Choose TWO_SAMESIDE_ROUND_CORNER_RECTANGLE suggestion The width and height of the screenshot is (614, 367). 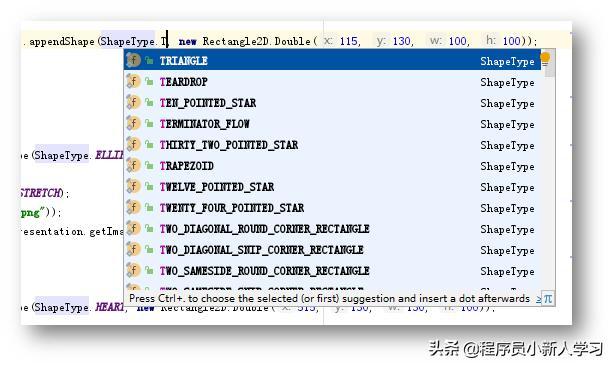[x=332, y=271]
